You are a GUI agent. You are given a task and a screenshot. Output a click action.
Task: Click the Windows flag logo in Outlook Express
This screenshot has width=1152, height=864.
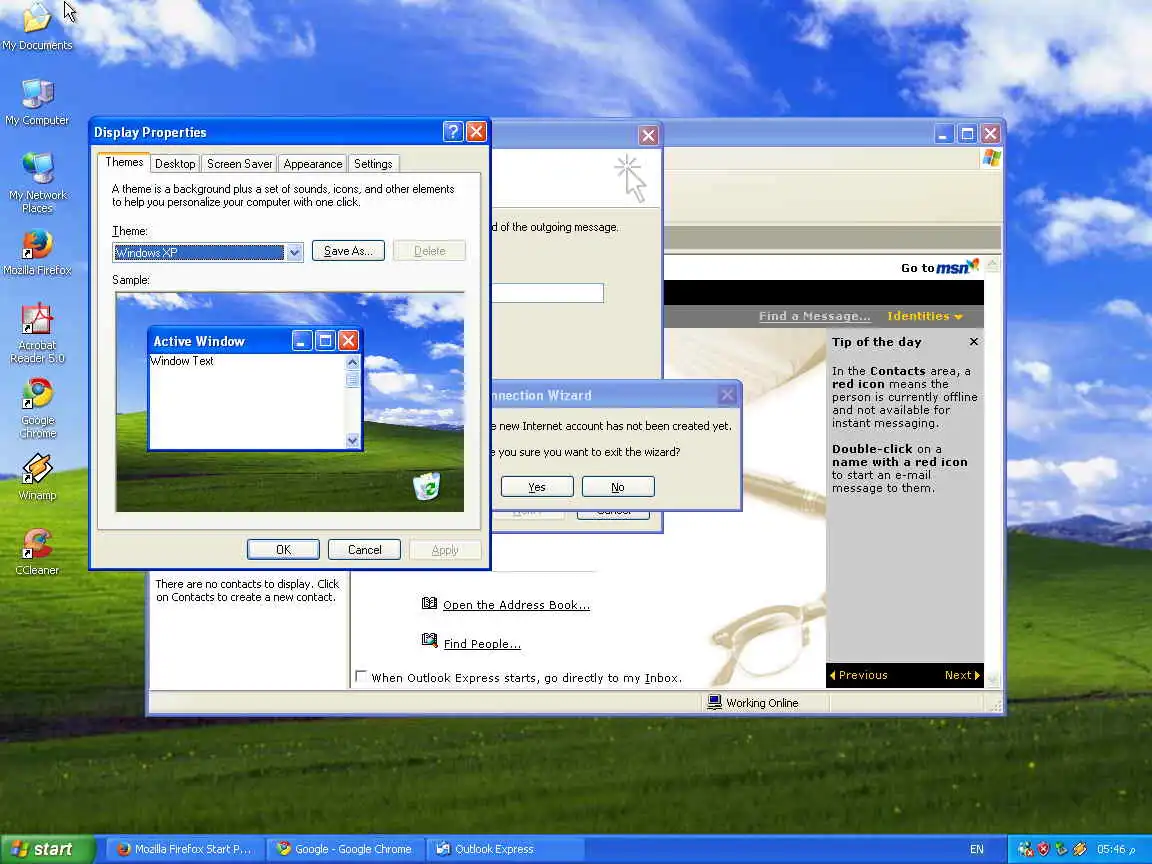pos(991,158)
